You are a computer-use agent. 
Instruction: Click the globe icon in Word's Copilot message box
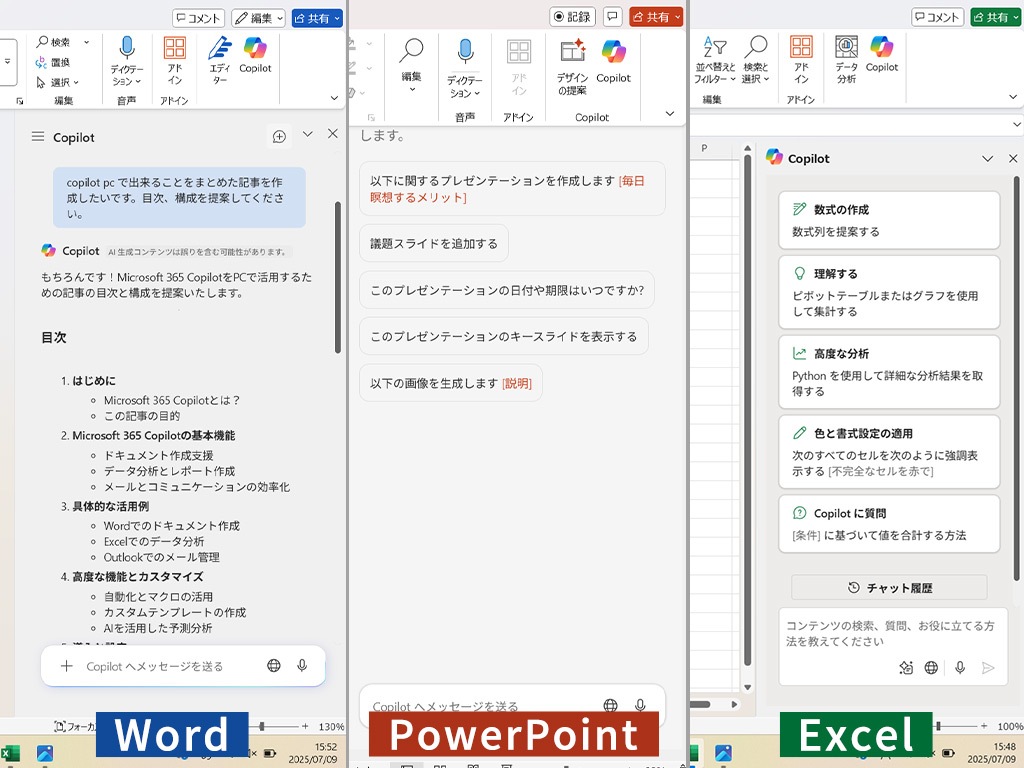pyautogui.click(x=274, y=665)
